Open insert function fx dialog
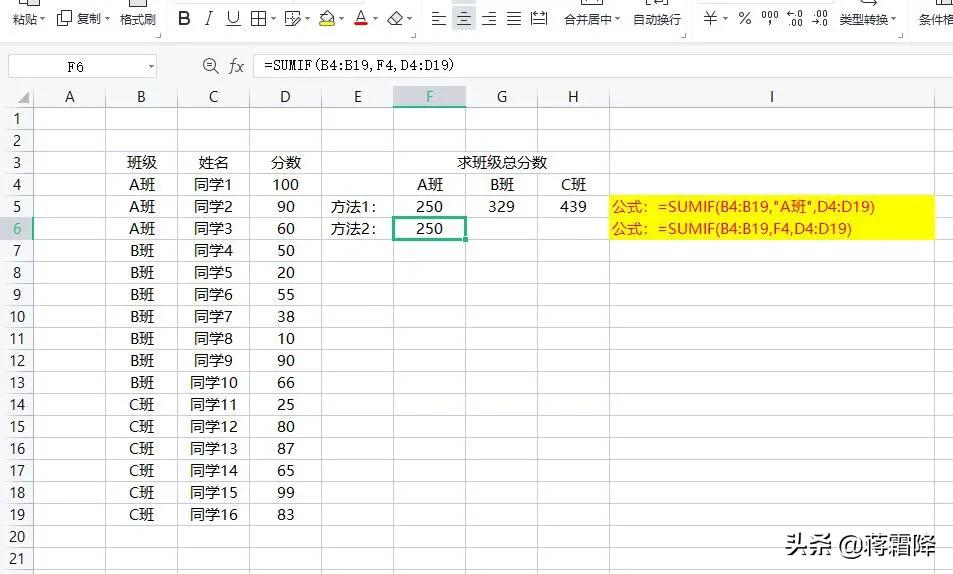 pyautogui.click(x=236, y=66)
